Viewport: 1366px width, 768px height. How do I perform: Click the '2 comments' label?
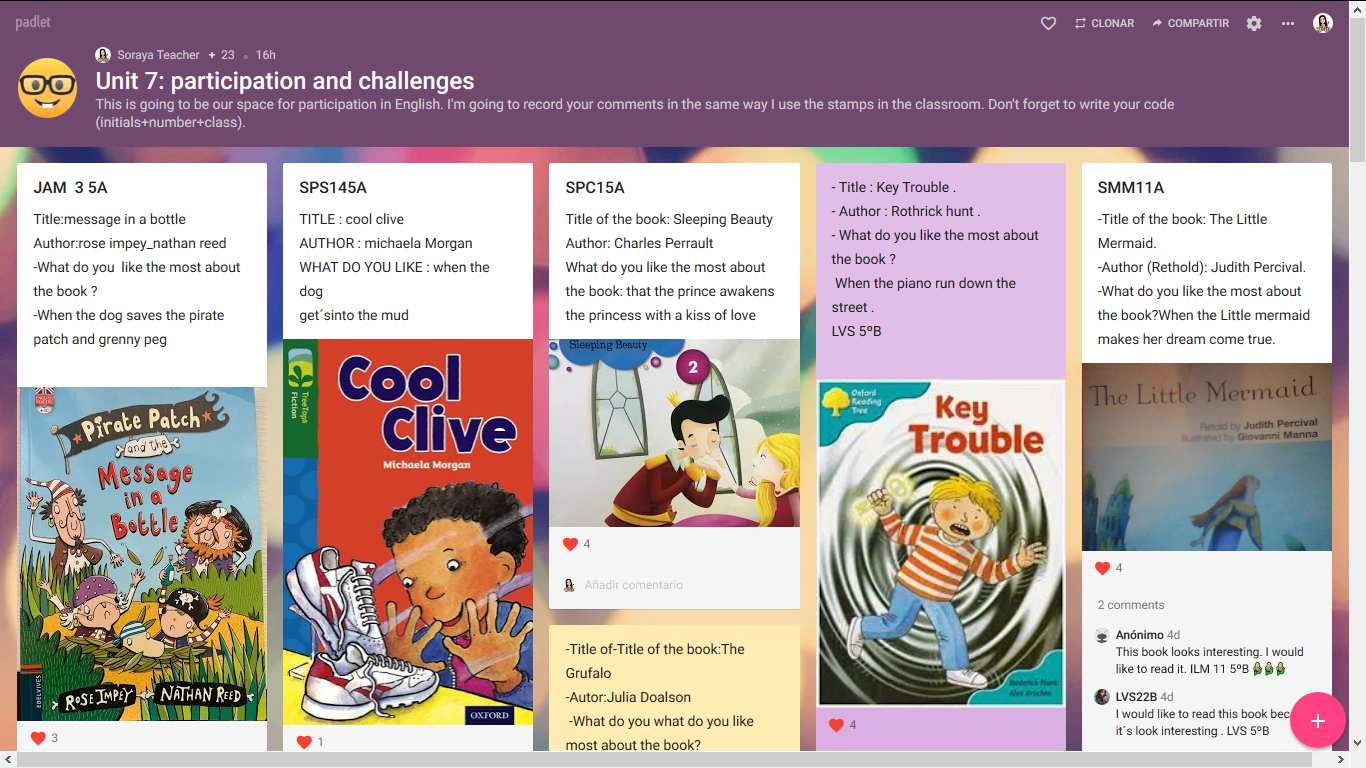[1131, 605]
